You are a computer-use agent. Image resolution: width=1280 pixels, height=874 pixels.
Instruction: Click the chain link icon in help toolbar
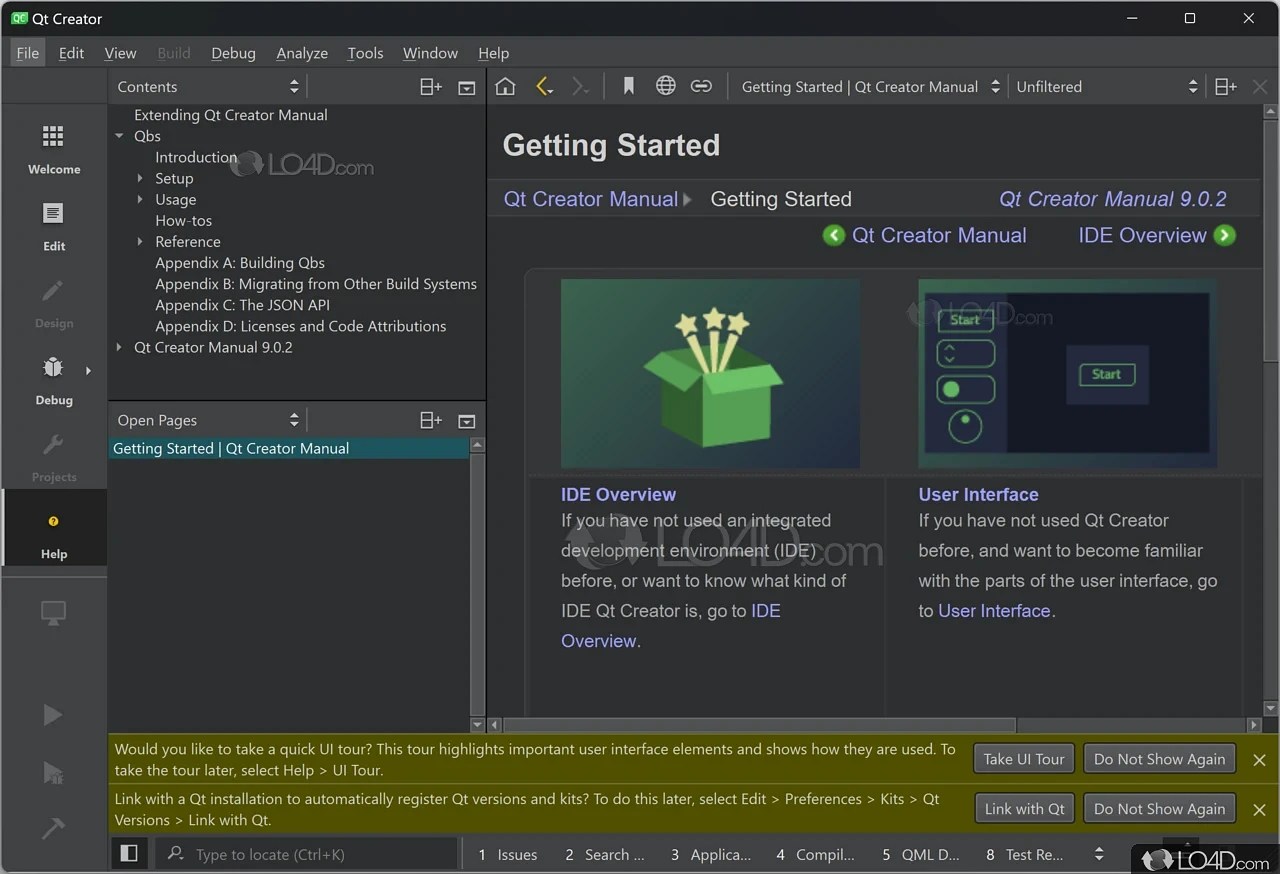701,87
